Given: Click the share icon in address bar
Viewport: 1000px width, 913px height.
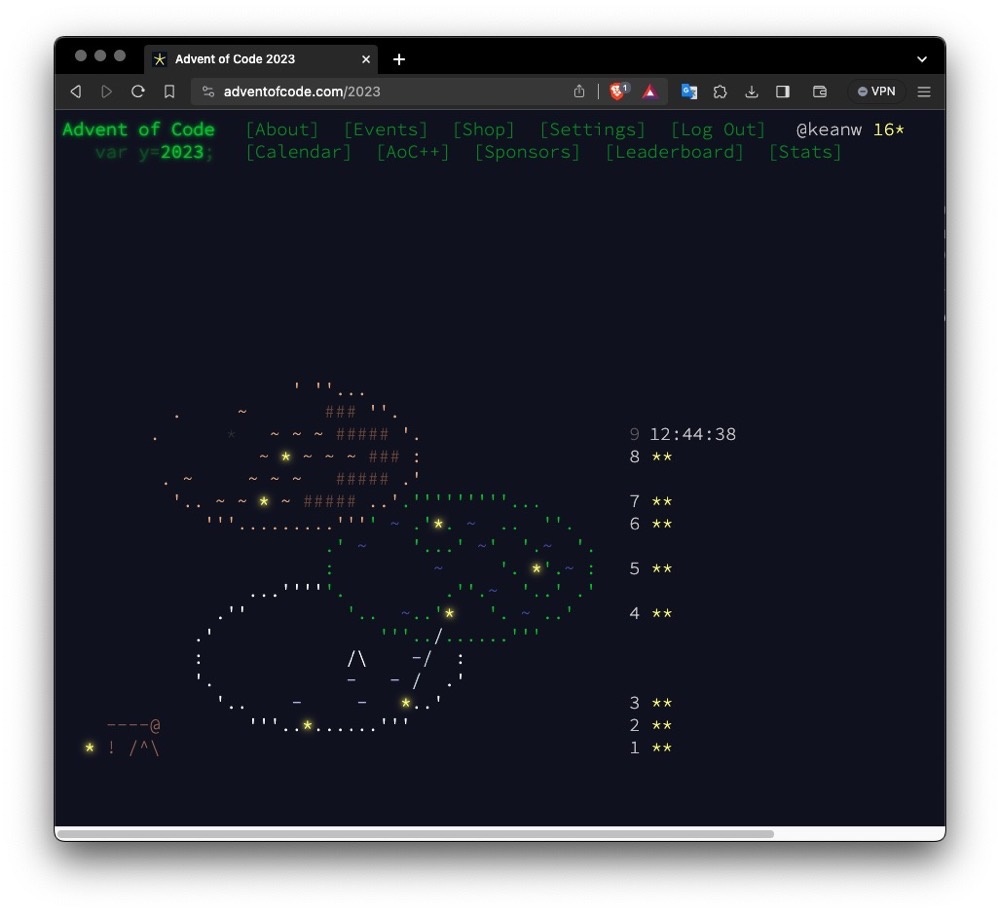Looking at the screenshot, I should (x=579, y=91).
